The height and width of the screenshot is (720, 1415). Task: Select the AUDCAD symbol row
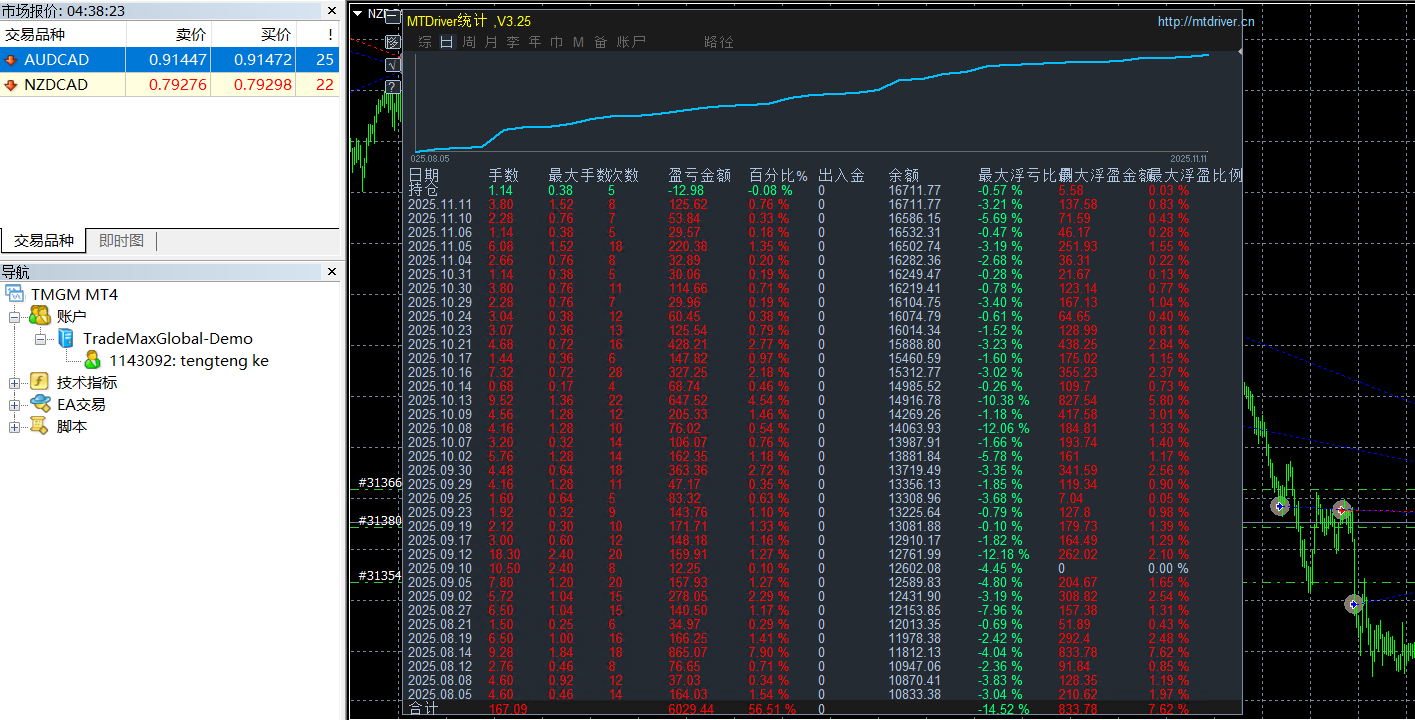pyautogui.click(x=170, y=60)
